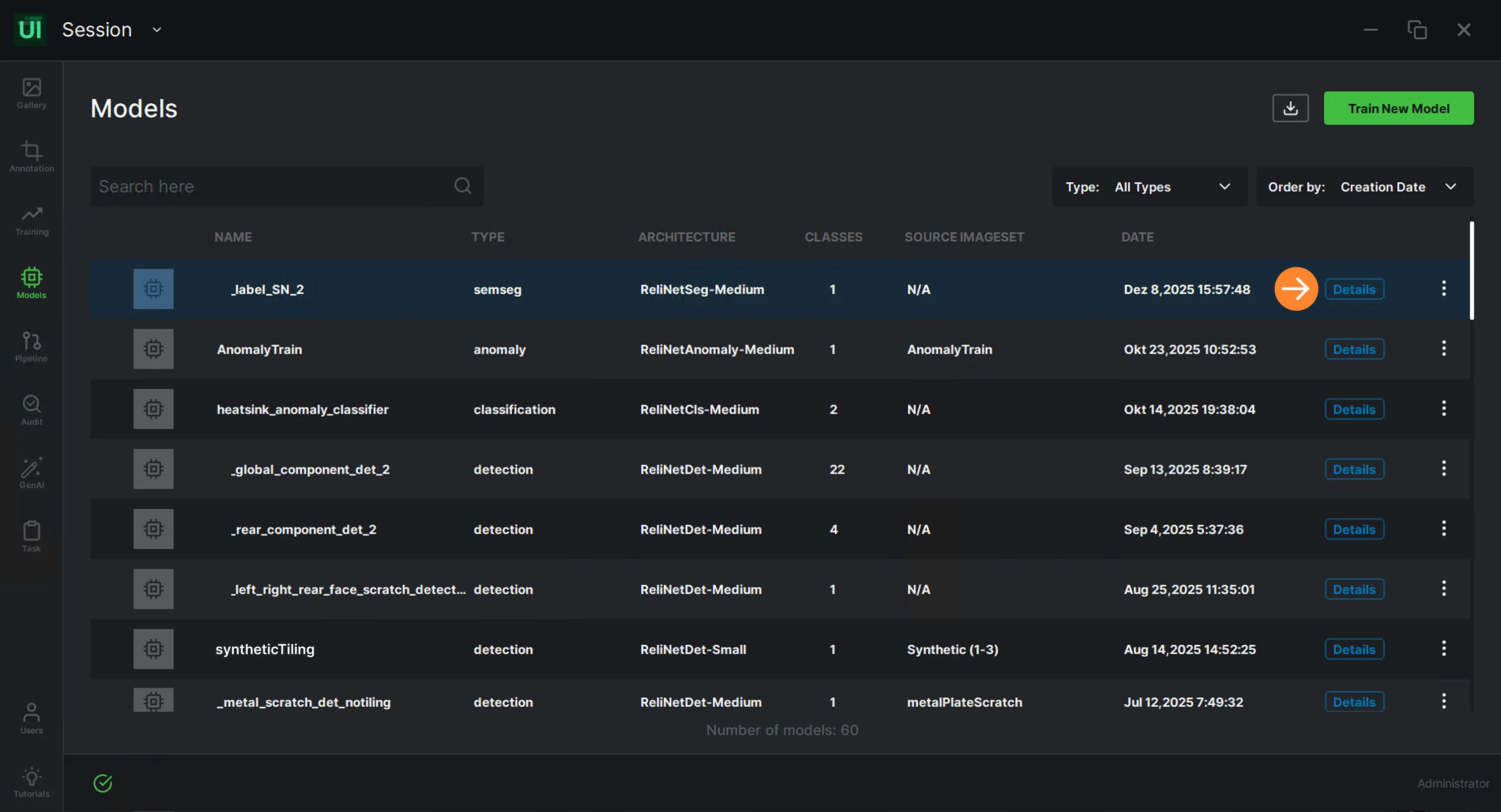Open Details for _label_SN_2
This screenshot has height=812, width=1501.
[x=1354, y=289]
